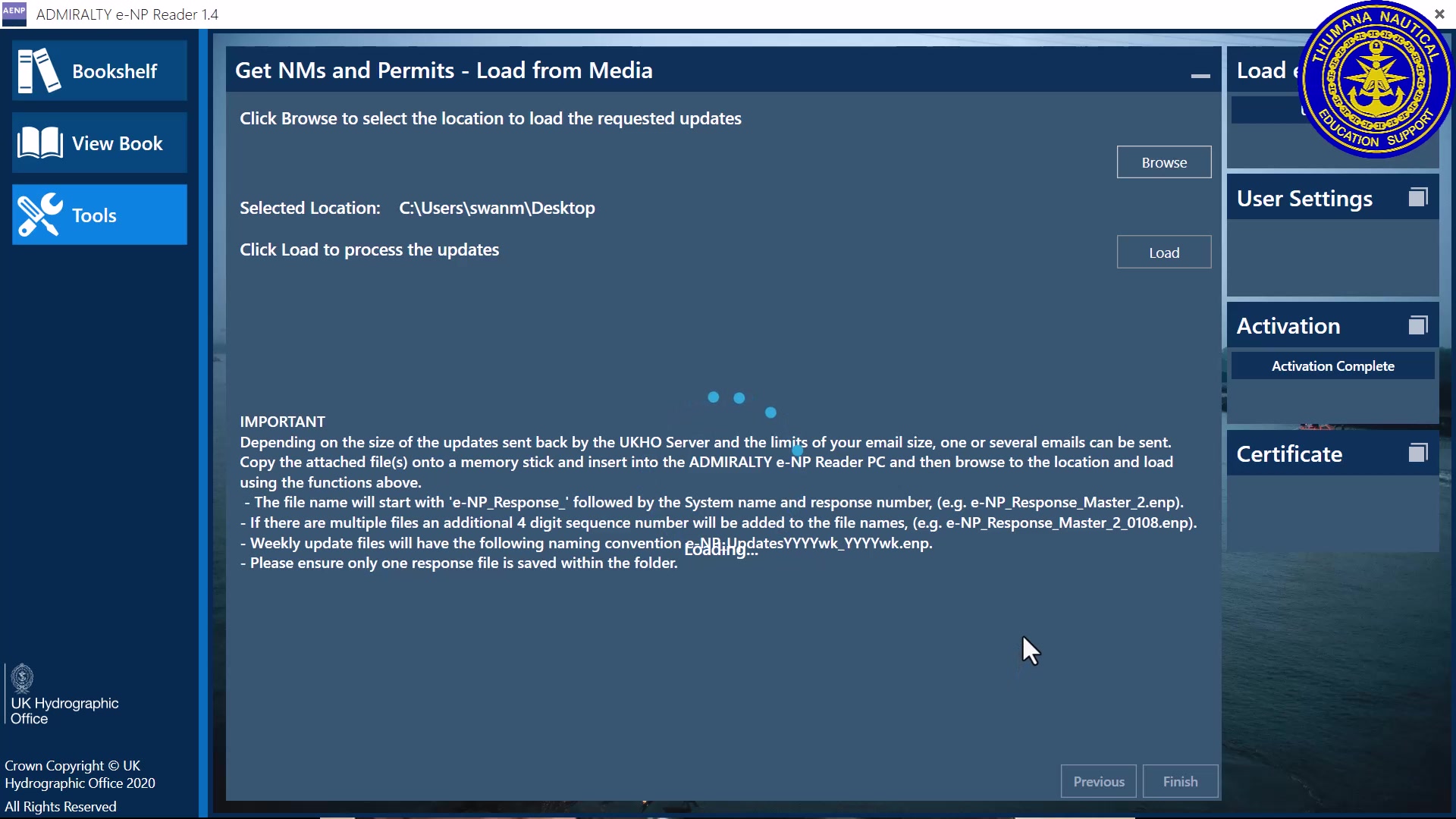Click the Finish button
The height and width of the screenshot is (819, 1456).
(1180, 781)
